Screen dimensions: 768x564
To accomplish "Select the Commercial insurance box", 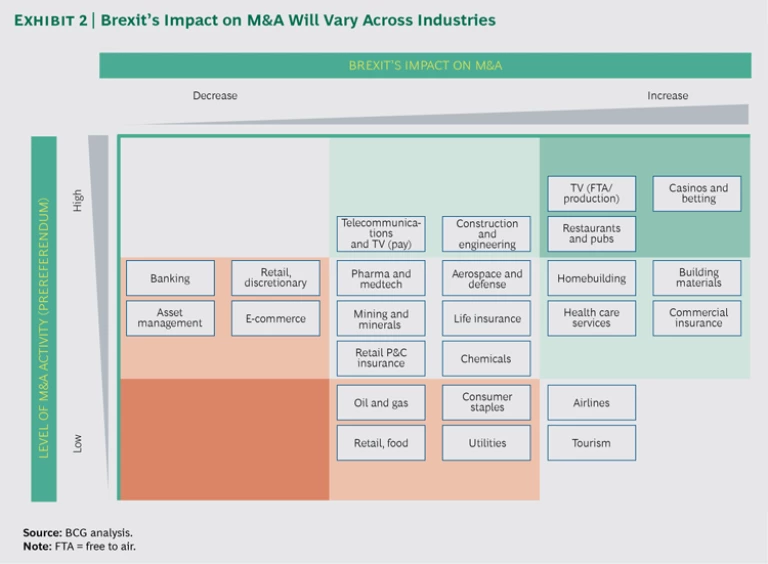I will (697, 318).
